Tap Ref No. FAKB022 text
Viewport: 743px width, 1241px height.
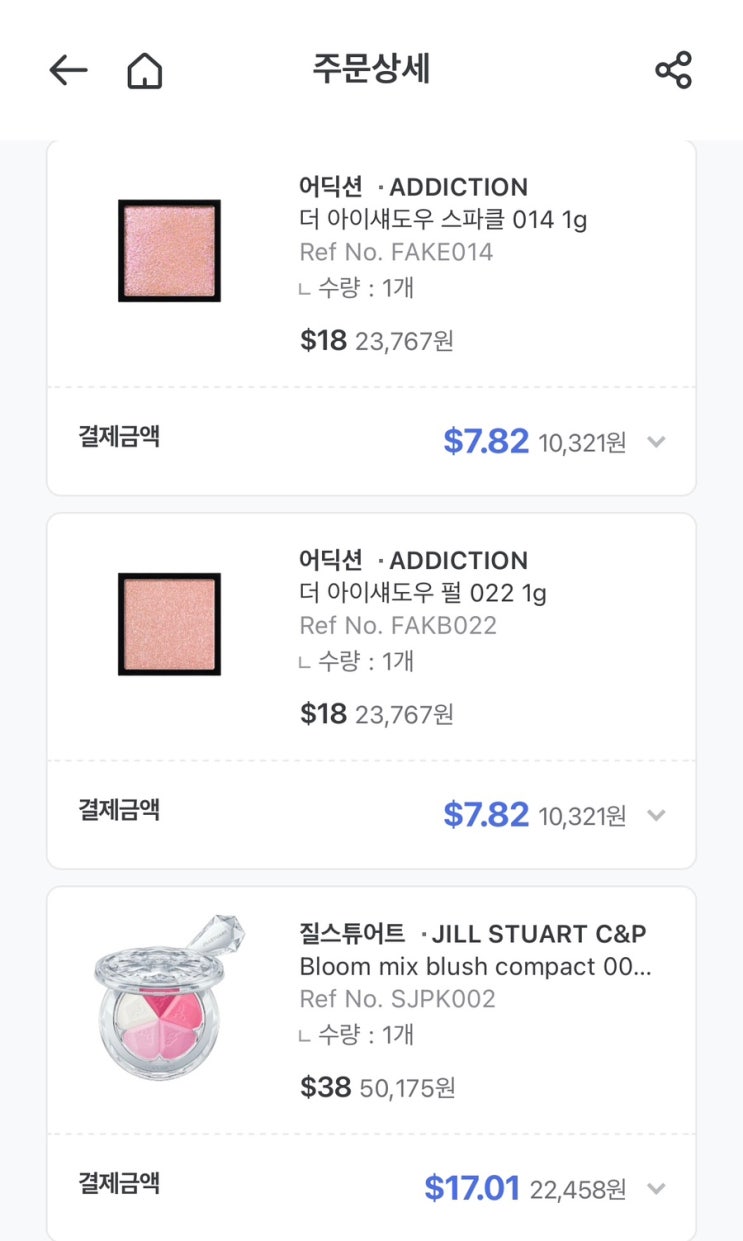click(398, 625)
